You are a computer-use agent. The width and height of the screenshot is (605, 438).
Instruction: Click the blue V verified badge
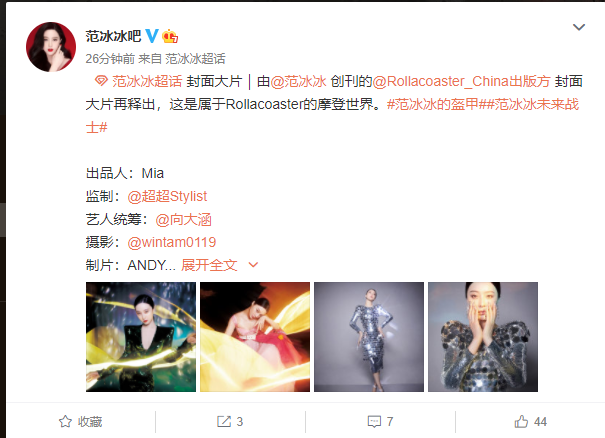[x=152, y=36]
